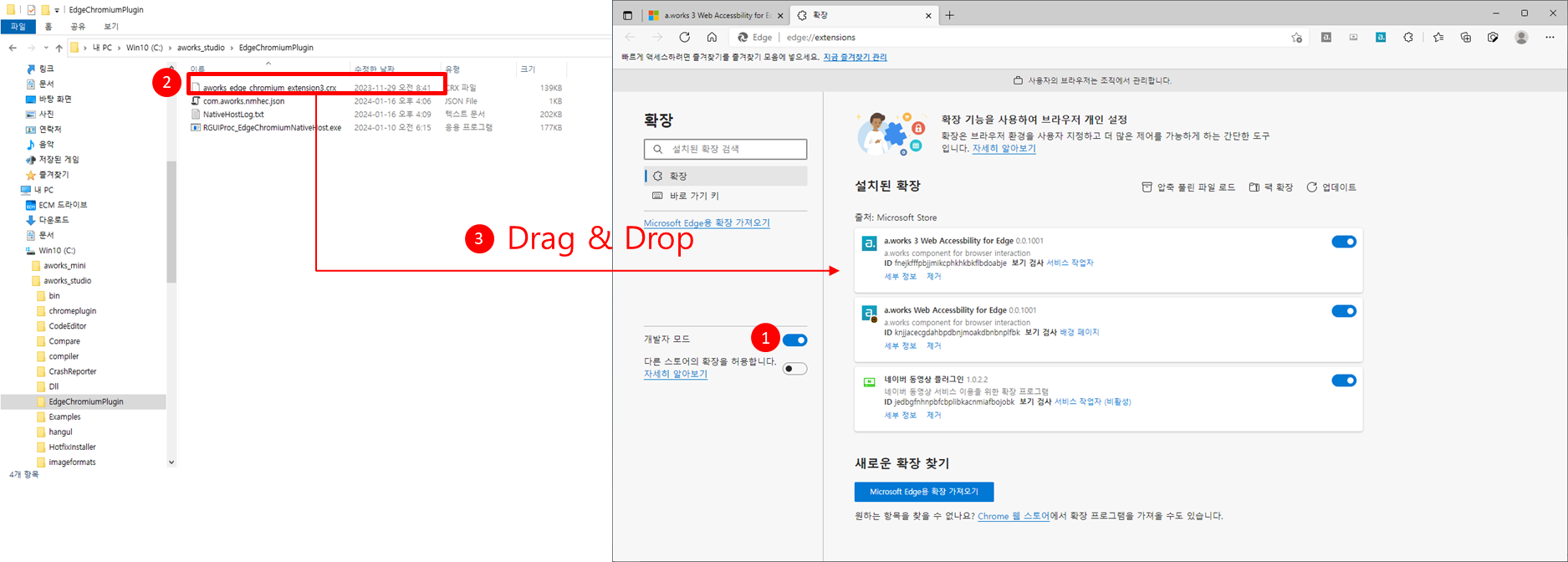Open the 보기 ribbon tab in Explorer
Image resolution: width=1568 pixels, height=562 pixels.
tap(111, 27)
